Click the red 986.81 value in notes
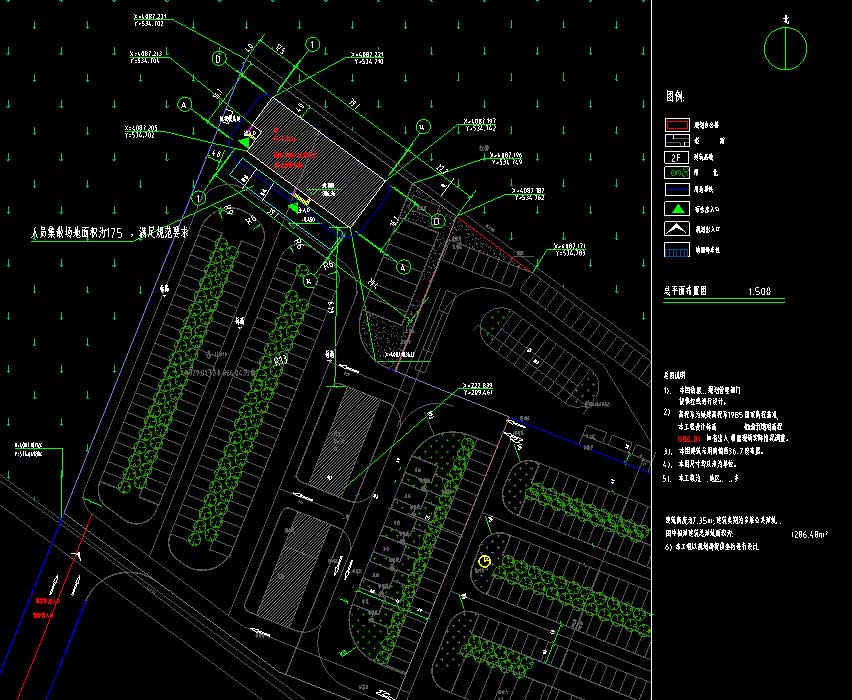 (688, 438)
